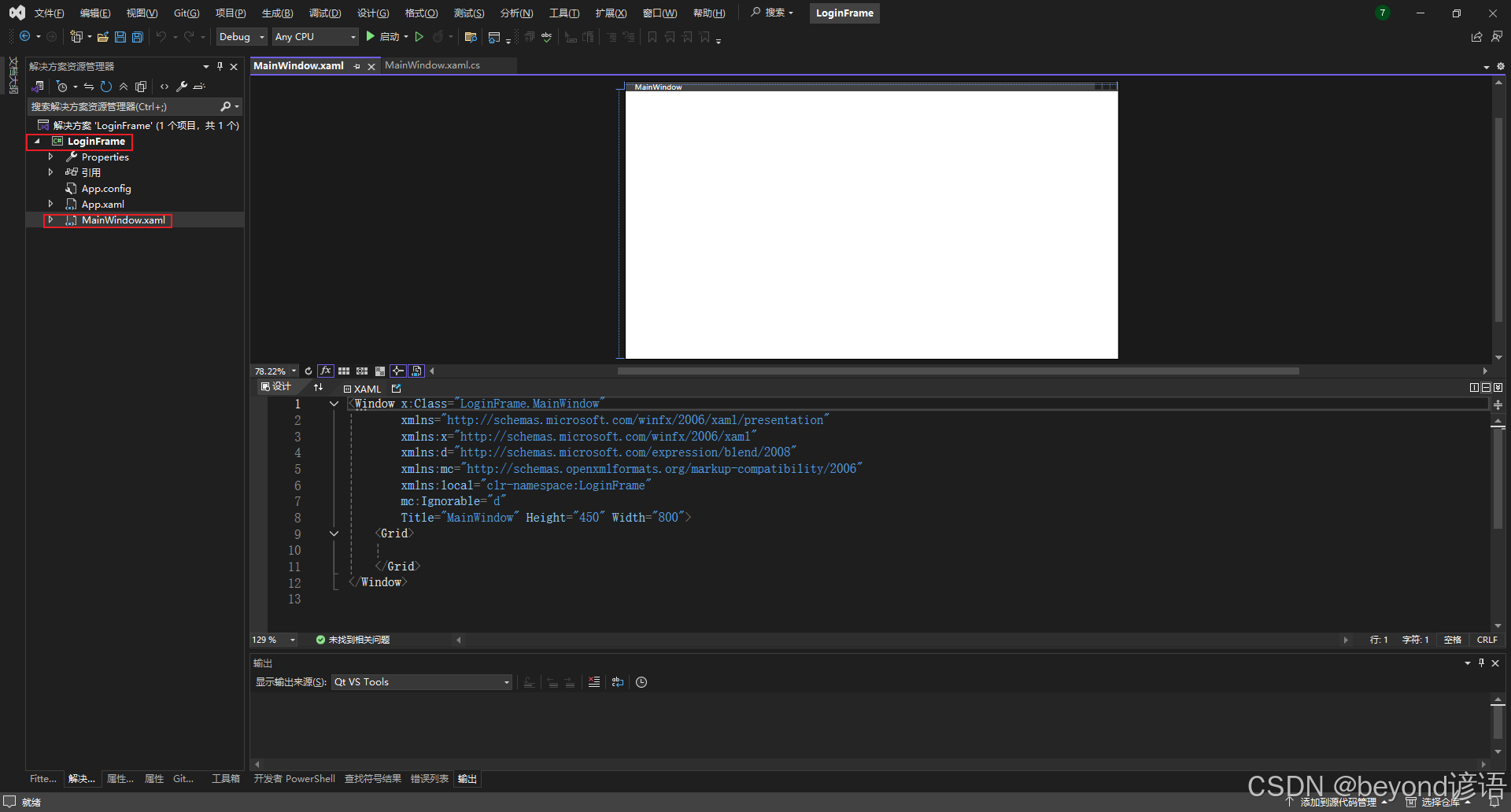Image resolution: width=1511 pixels, height=812 pixels.
Task: Open the 开发者 PowerShell tab
Action: [x=294, y=779]
